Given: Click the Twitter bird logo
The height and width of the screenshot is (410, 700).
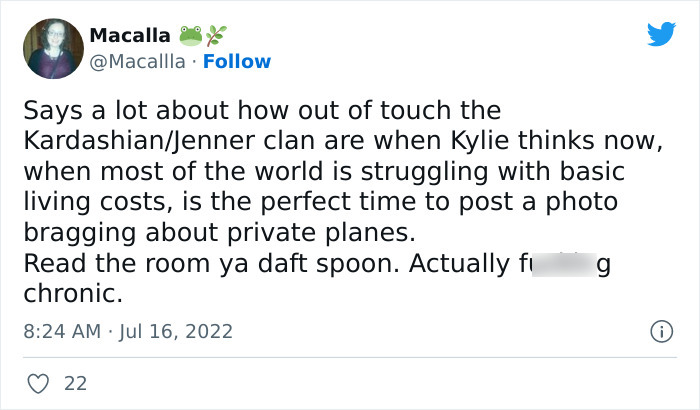Looking at the screenshot, I should tap(661, 34).
